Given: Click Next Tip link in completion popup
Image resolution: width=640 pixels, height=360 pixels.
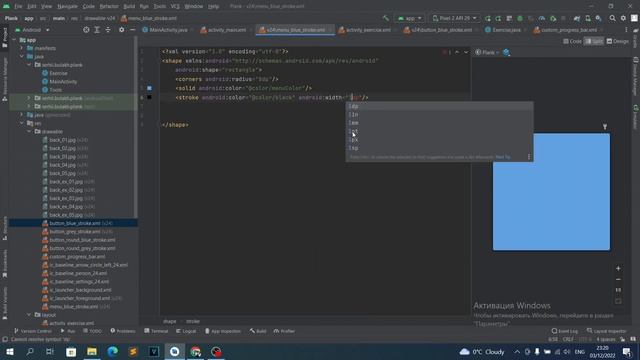Looking at the screenshot, I should (x=503, y=157).
